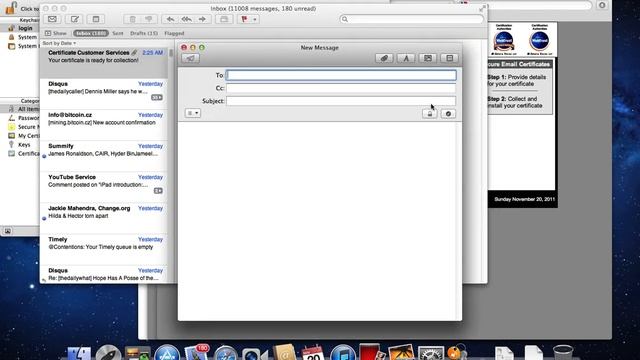Forward the message with the forward arrow icon
The image size is (640, 360).
(202, 19)
